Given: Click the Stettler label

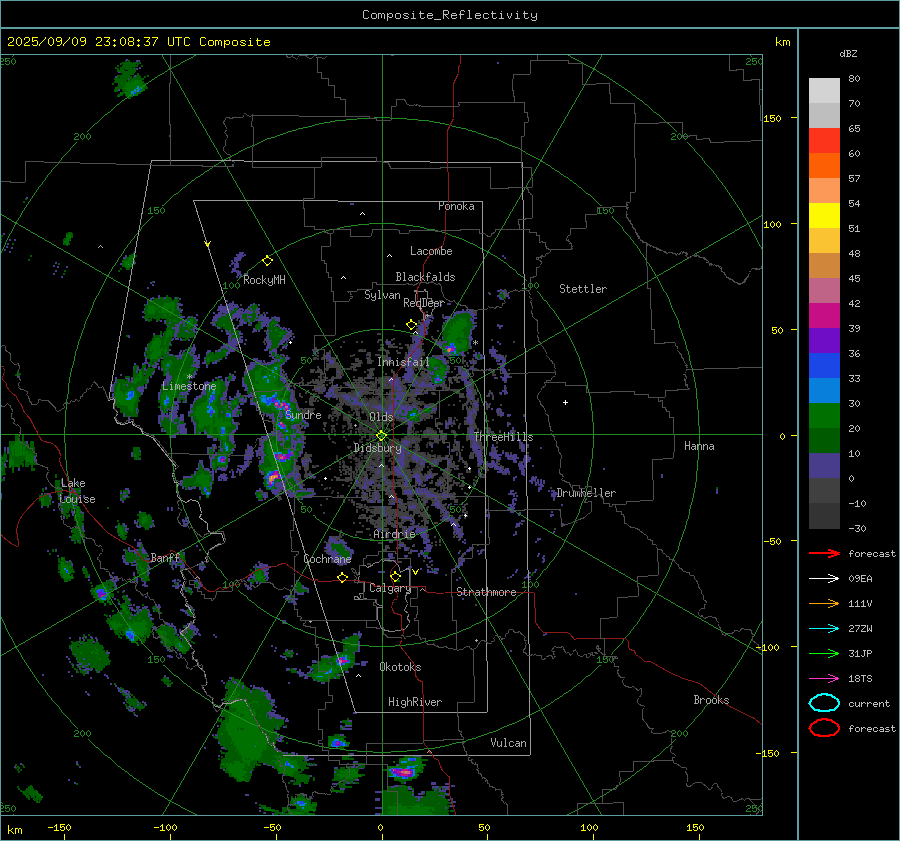Looking at the screenshot, I should click(x=583, y=289).
